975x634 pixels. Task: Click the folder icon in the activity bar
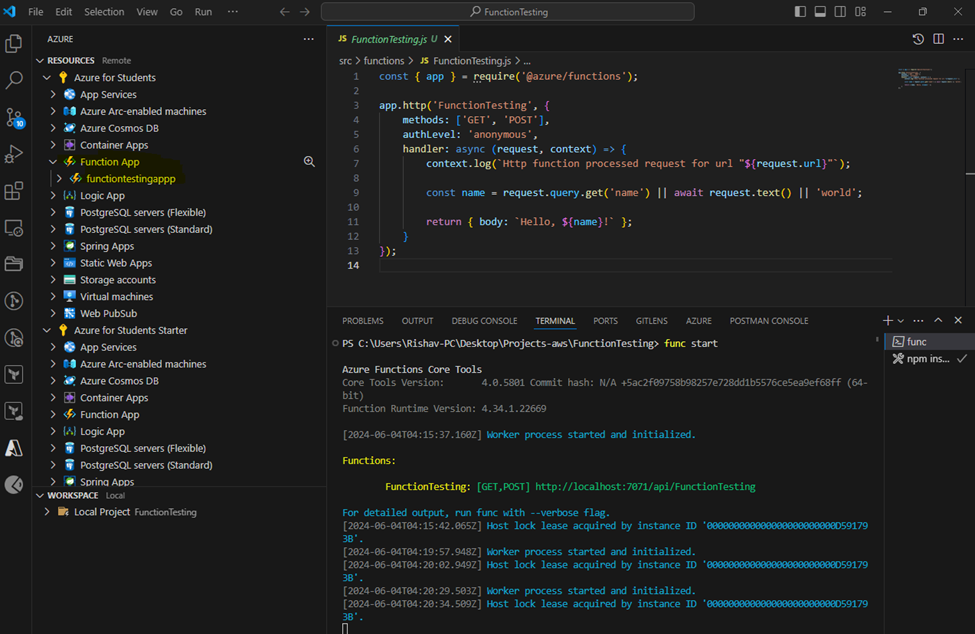[x=14, y=264]
